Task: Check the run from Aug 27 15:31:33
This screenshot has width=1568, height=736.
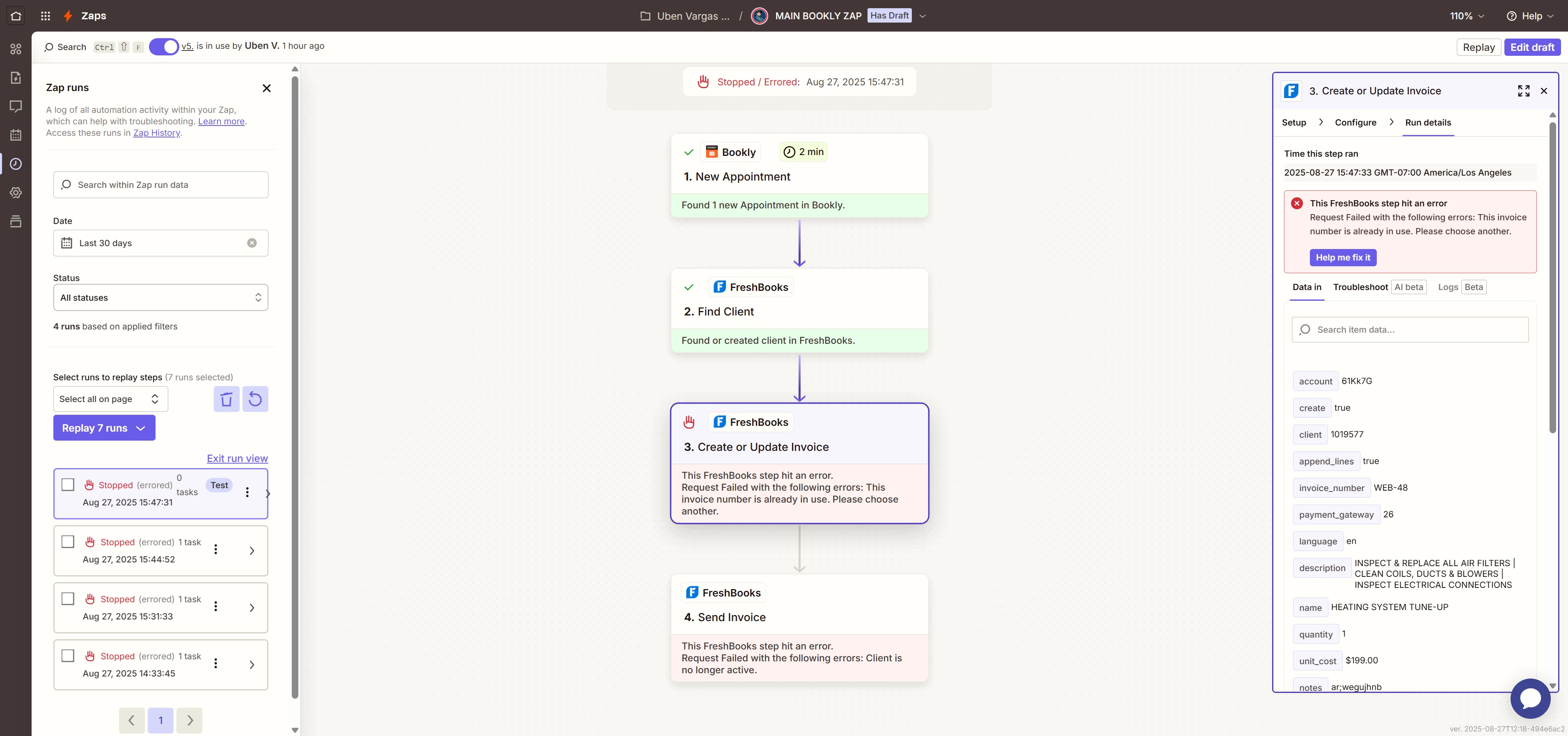Action: 68,599
